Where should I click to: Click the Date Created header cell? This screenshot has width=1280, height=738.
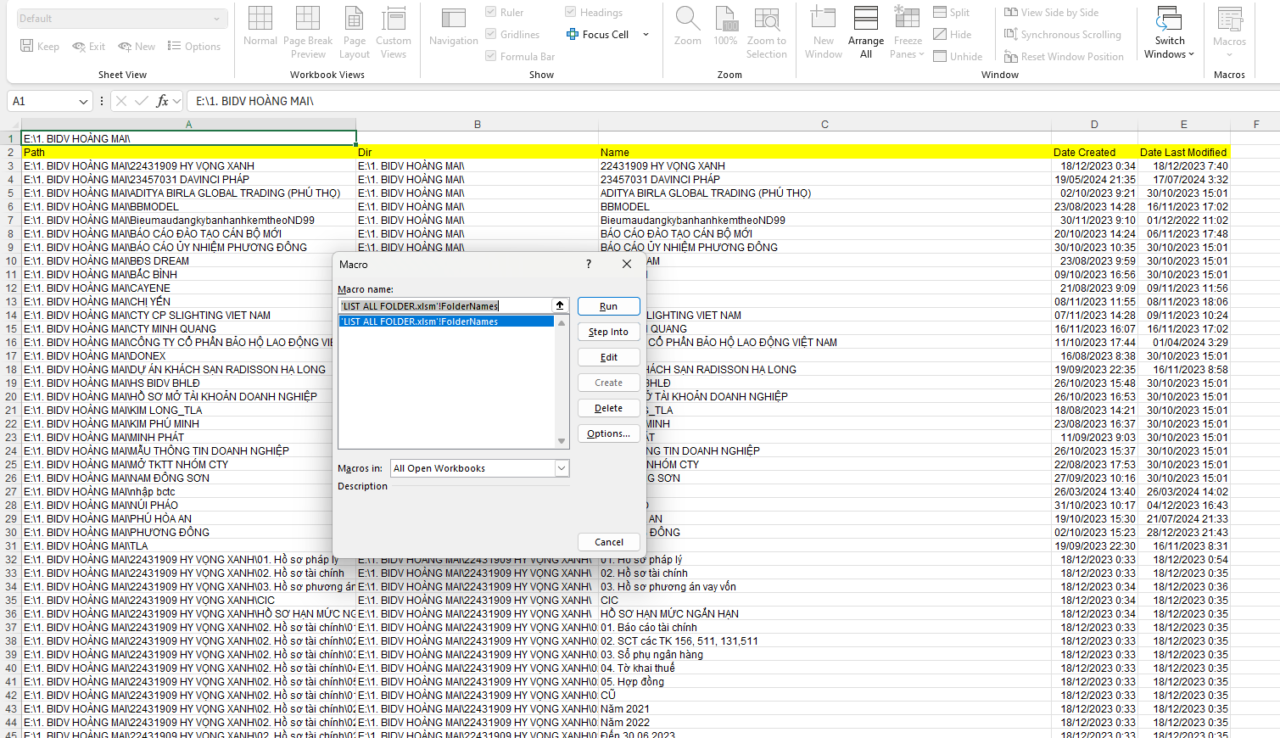pos(1094,152)
